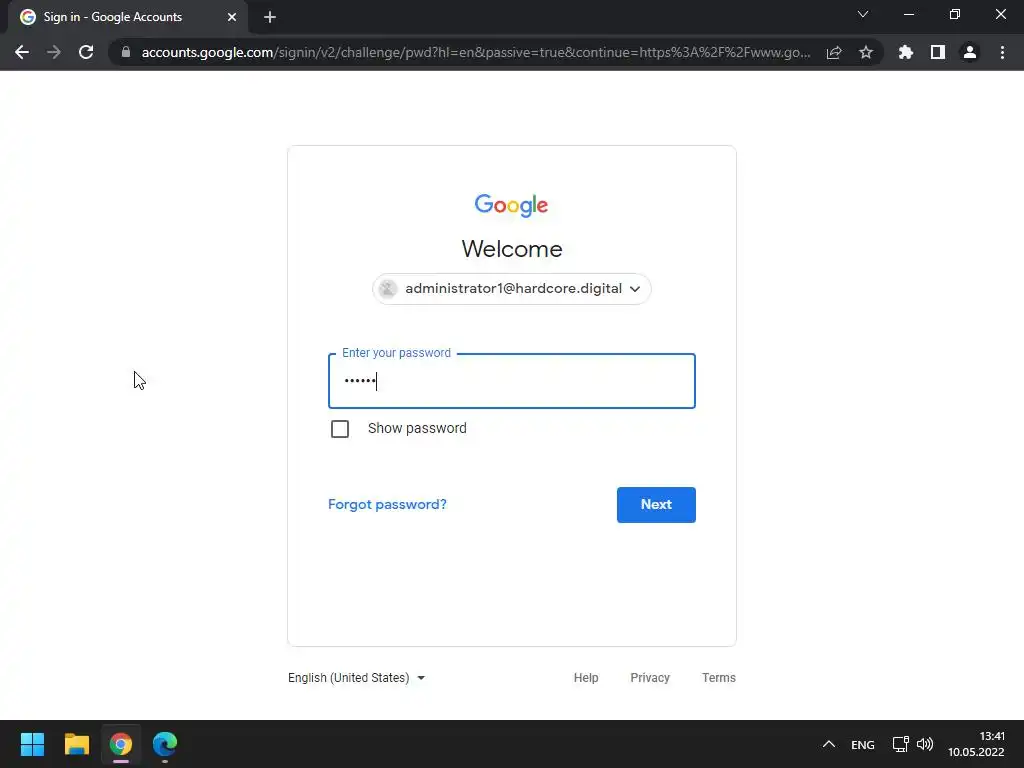Image resolution: width=1024 pixels, height=768 pixels.
Task: Restore down the Chrome window
Action: (x=955, y=14)
